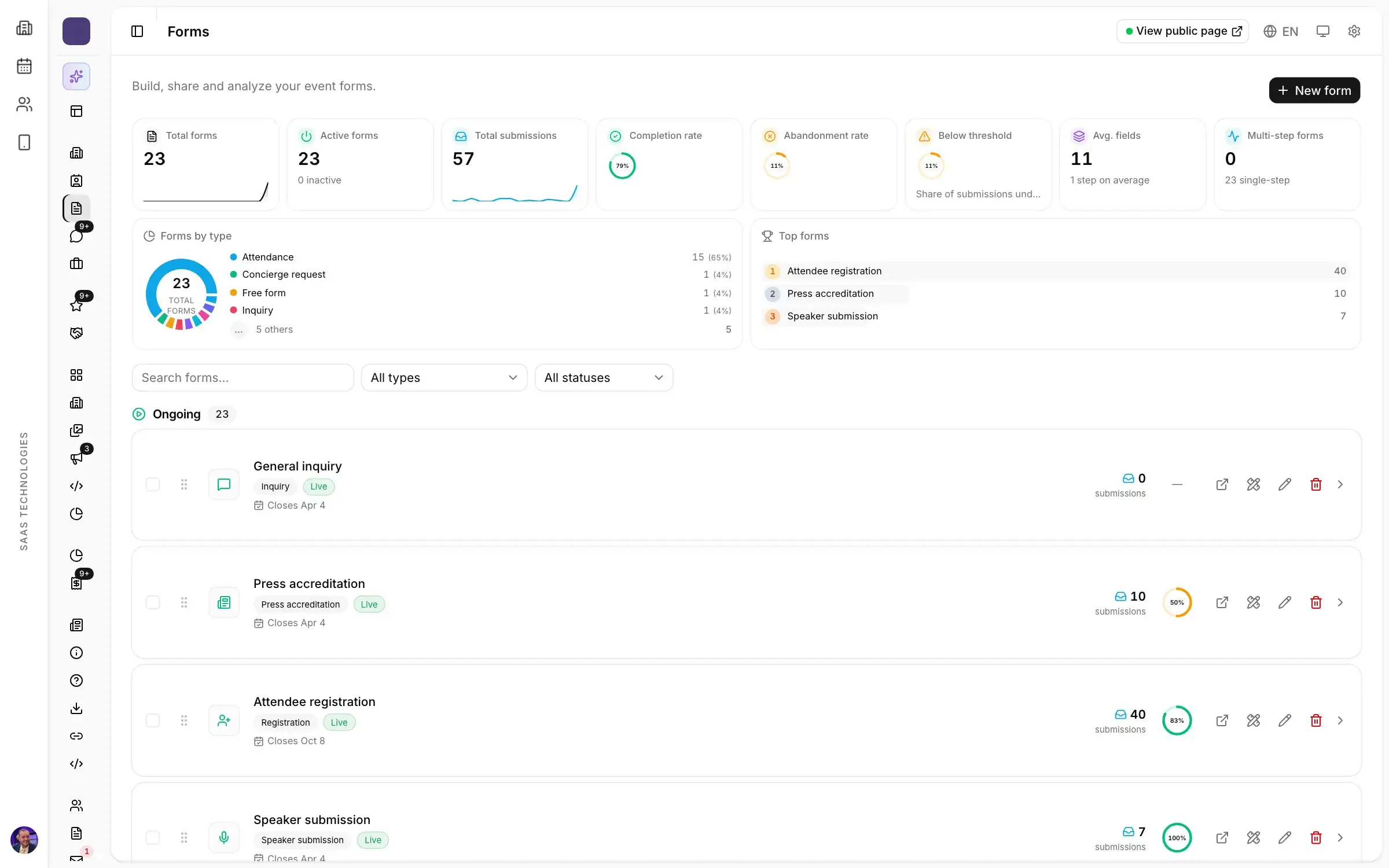
Task: Open Attendee registration form in new tab
Action: (1222, 720)
